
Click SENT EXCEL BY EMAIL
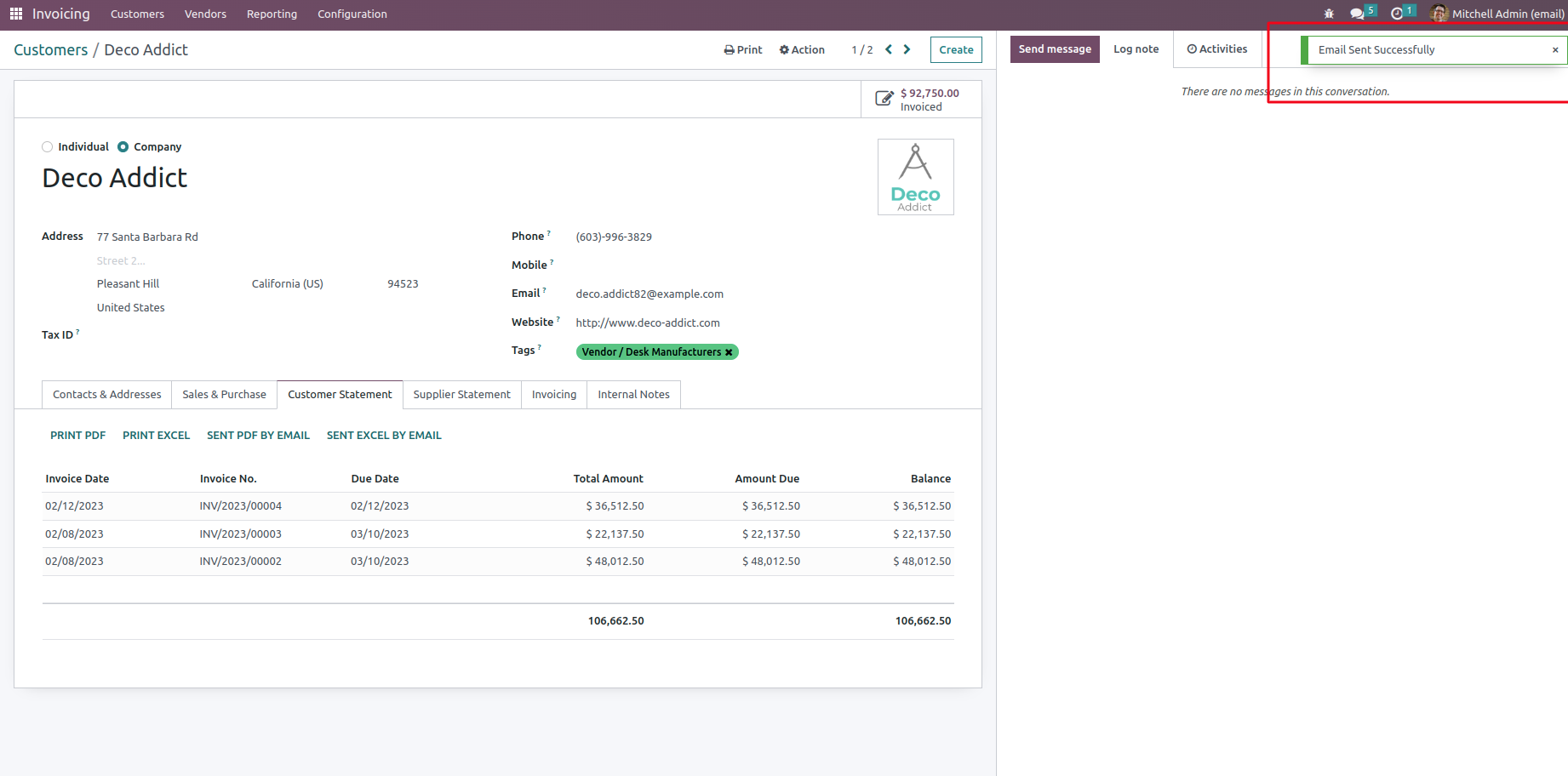pos(384,436)
